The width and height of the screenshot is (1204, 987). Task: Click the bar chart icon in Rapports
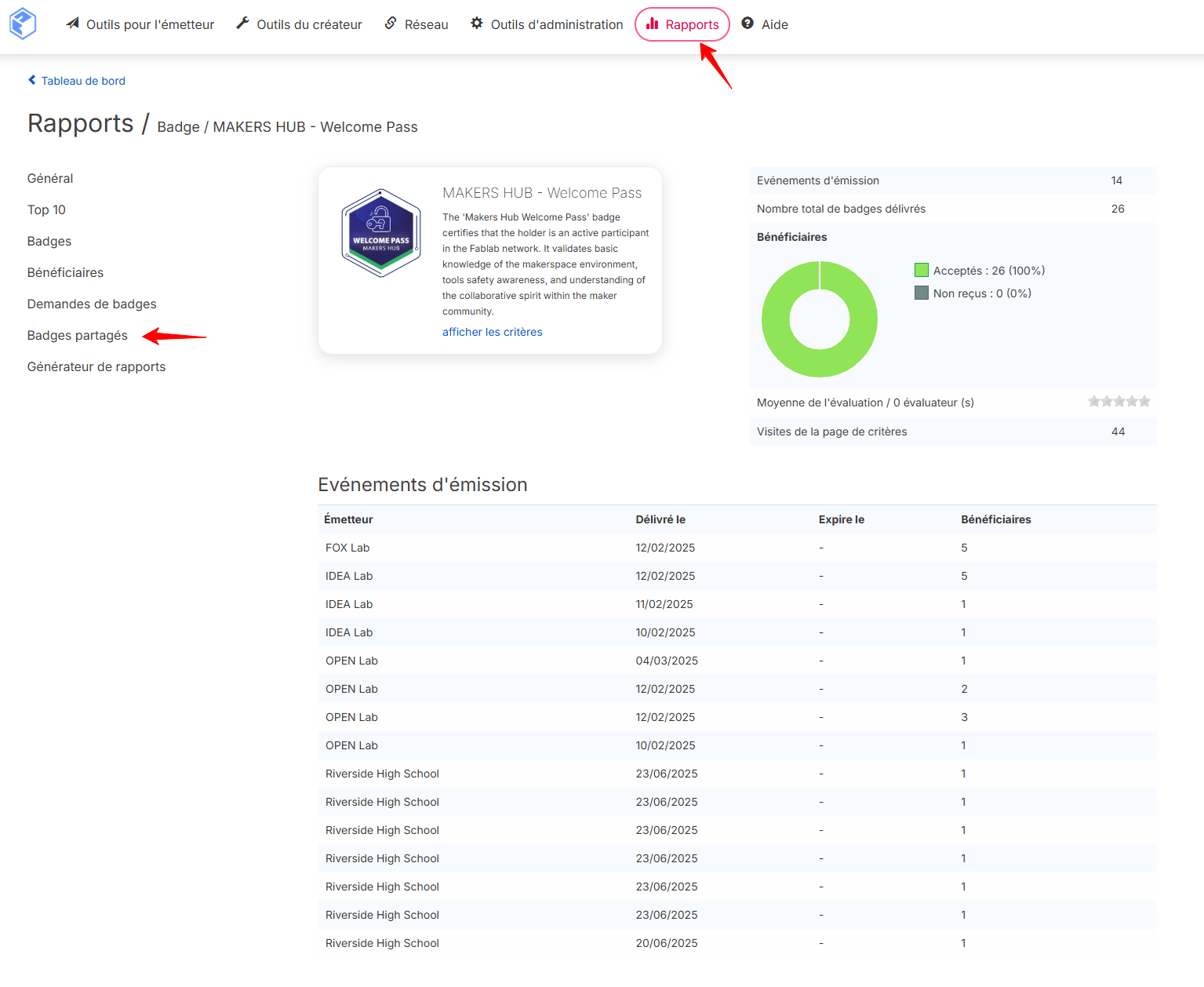pyautogui.click(x=652, y=24)
